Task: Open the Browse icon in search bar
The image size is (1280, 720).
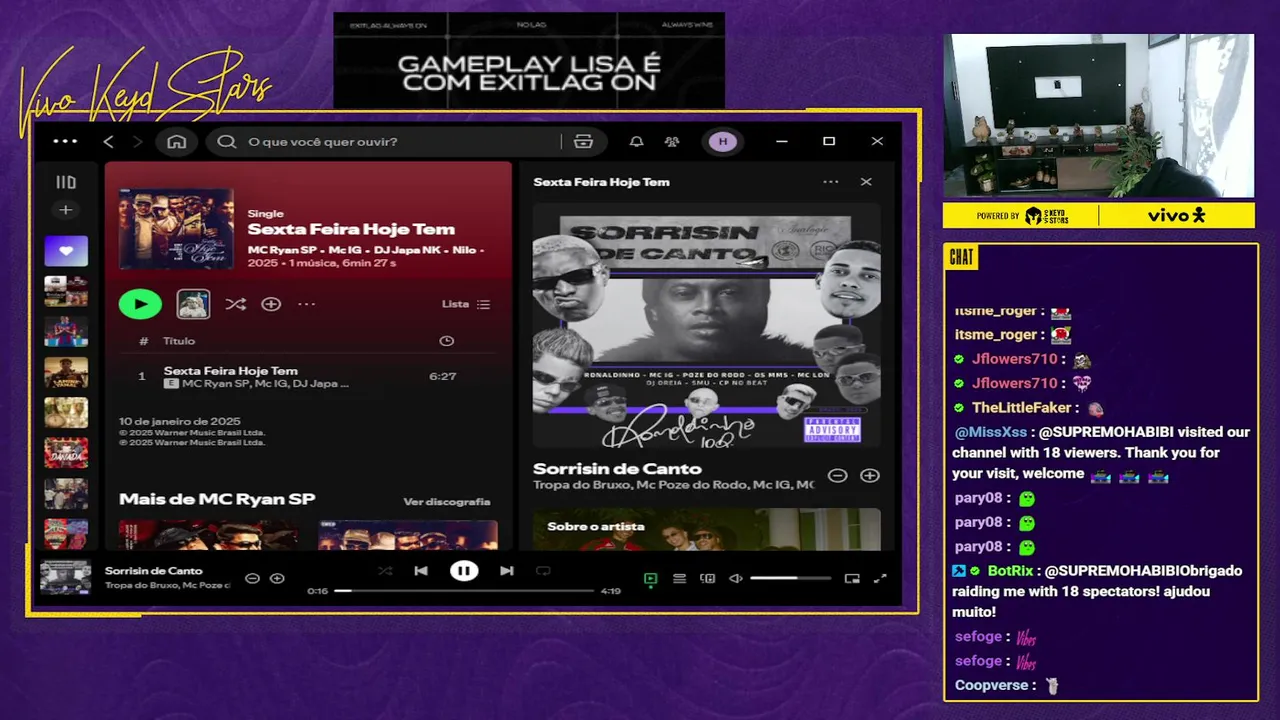Action: point(583,142)
